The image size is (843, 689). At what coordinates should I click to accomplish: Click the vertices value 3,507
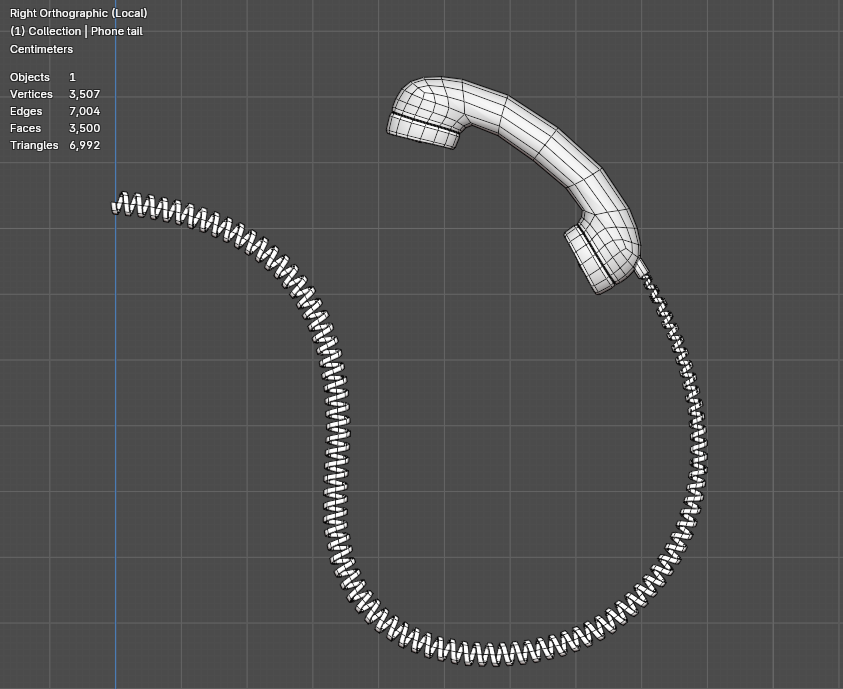[x=84, y=94]
